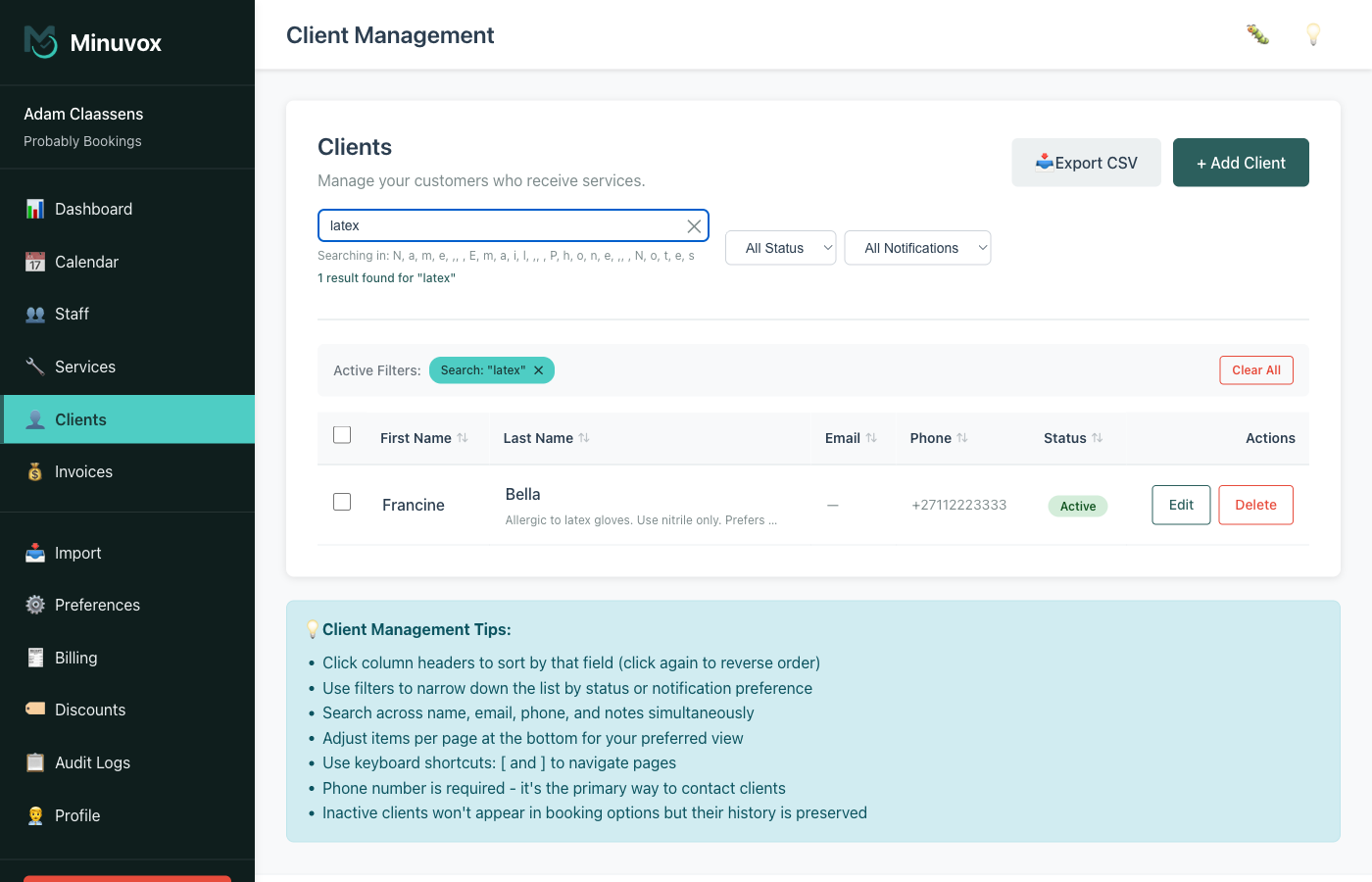Click the lightbulb tips icon in header

(1313, 35)
